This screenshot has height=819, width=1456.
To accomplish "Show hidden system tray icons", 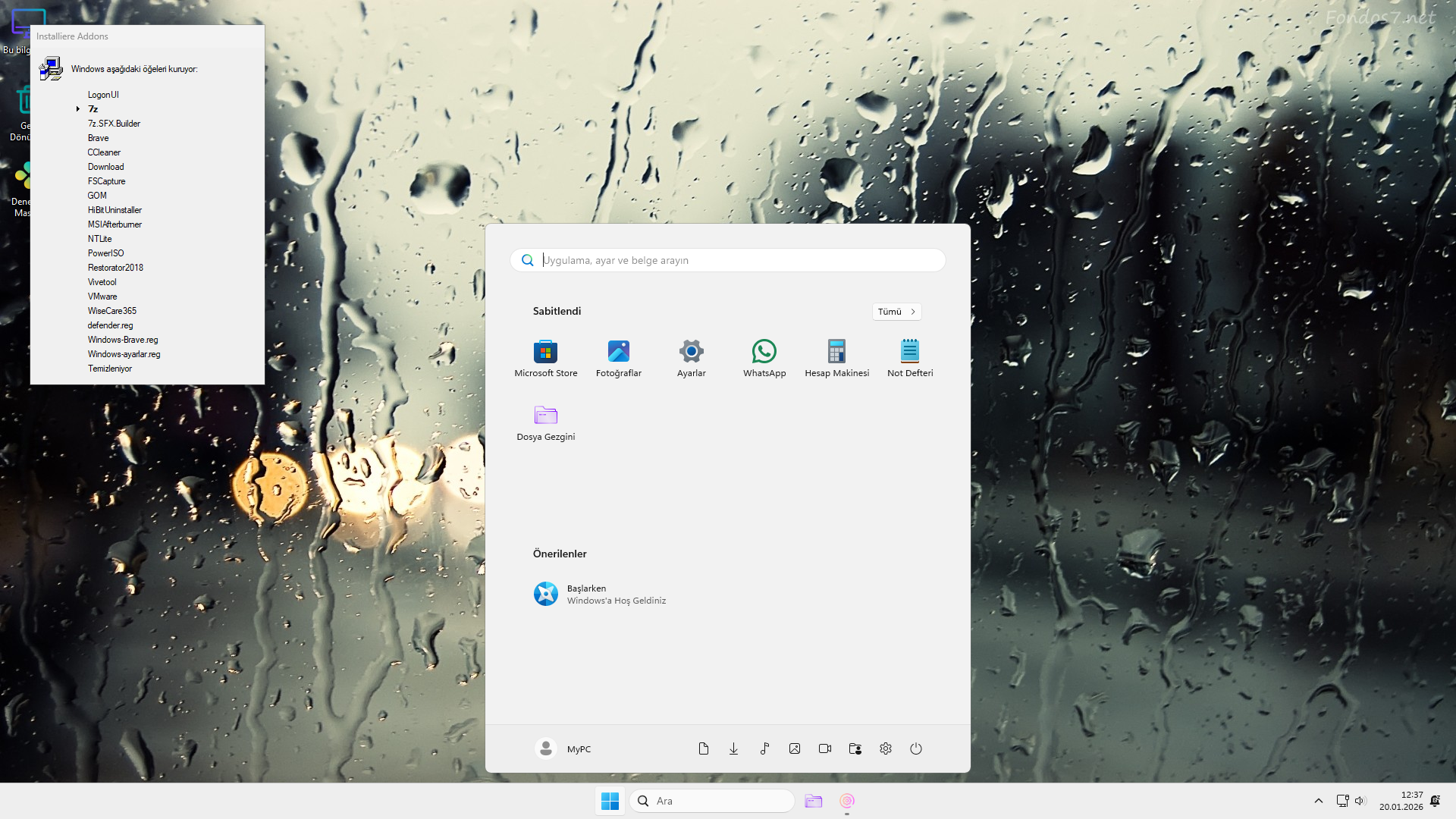I will [1319, 801].
